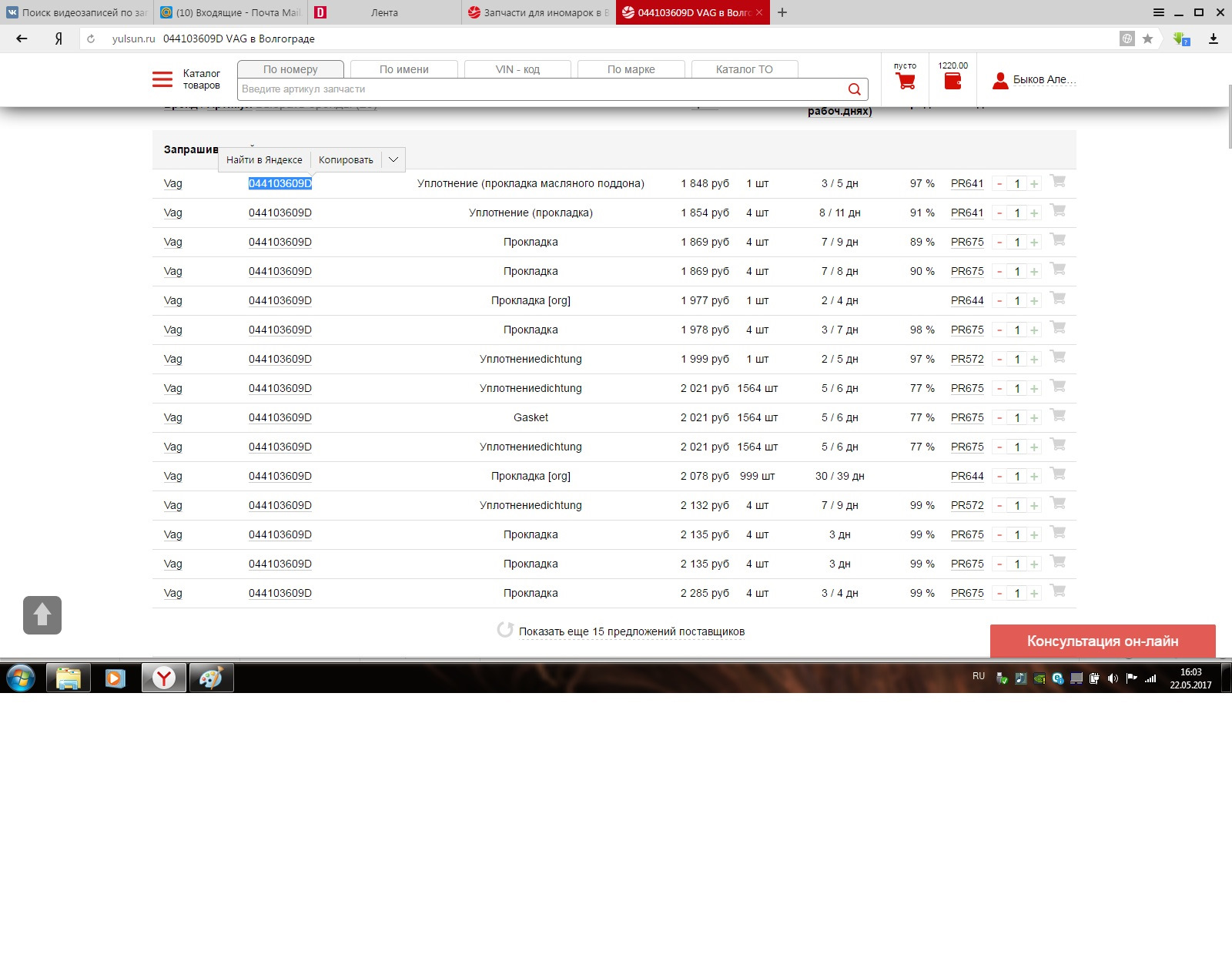Add the 1 977 руб Прокладка [org] to cart
This screenshot has height=961, width=1232.
point(1058,298)
